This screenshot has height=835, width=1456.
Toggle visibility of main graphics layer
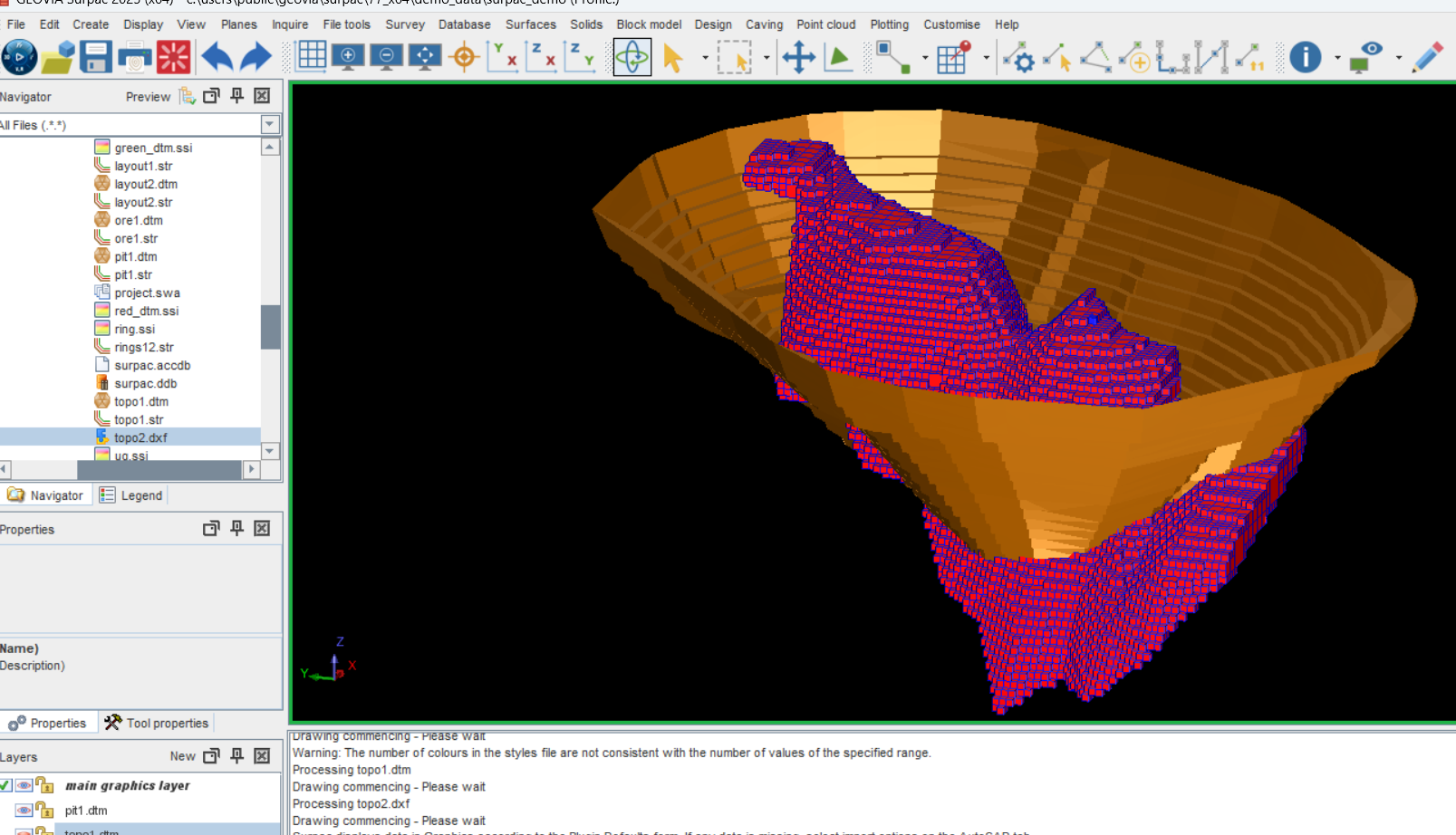[24, 785]
